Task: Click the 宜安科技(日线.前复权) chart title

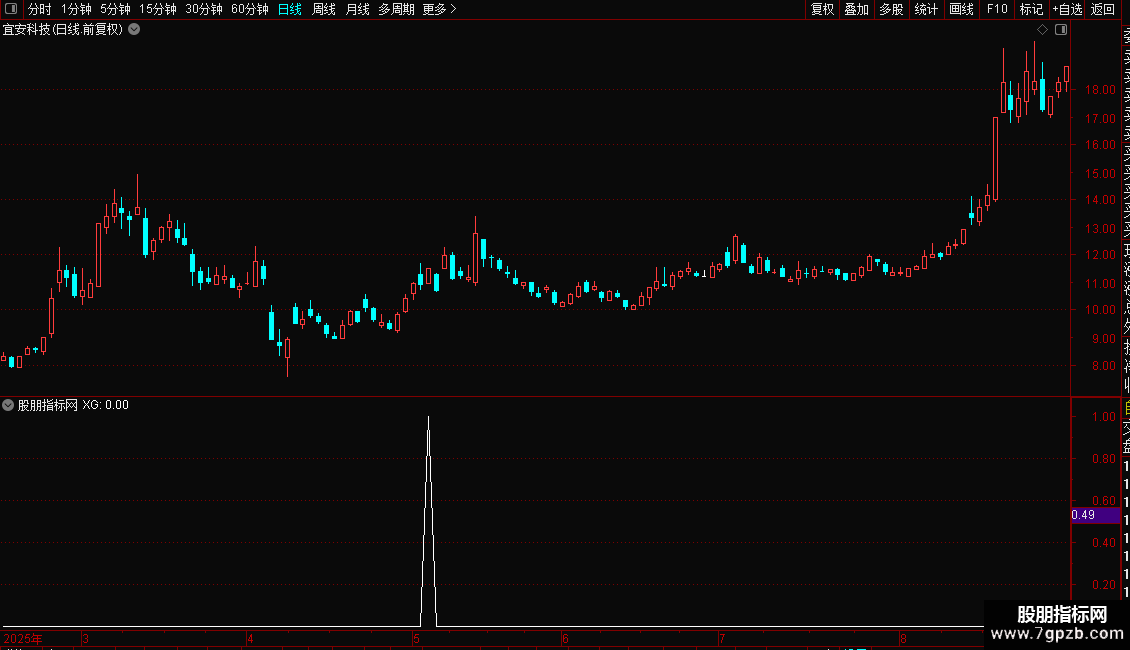Action: pos(63,30)
